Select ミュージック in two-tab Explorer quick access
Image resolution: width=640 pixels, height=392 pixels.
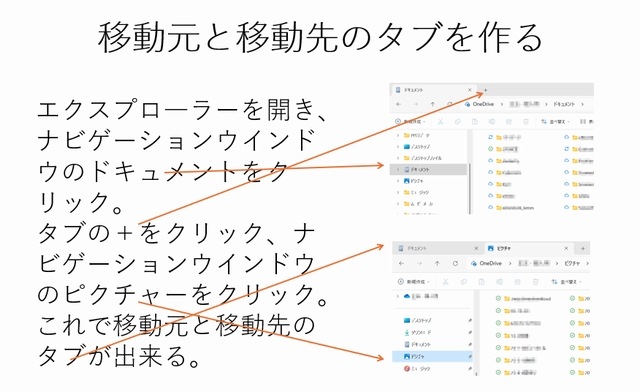pyautogui.click(x=417, y=369)
